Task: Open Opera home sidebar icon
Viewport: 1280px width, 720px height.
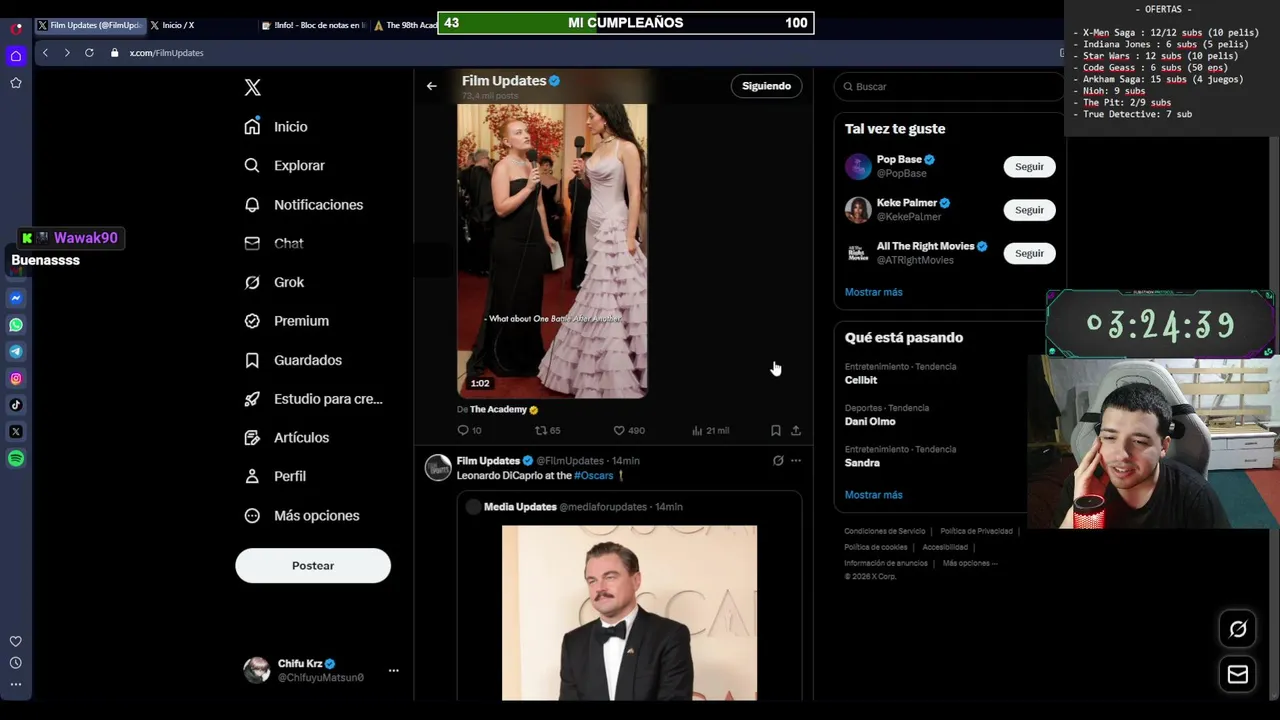Action: point(16,56)
